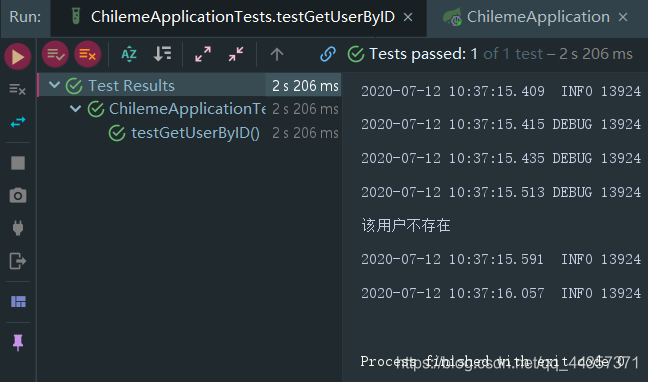
Task: Rerun the test with the green play icon
Action: tap(18, 57)
